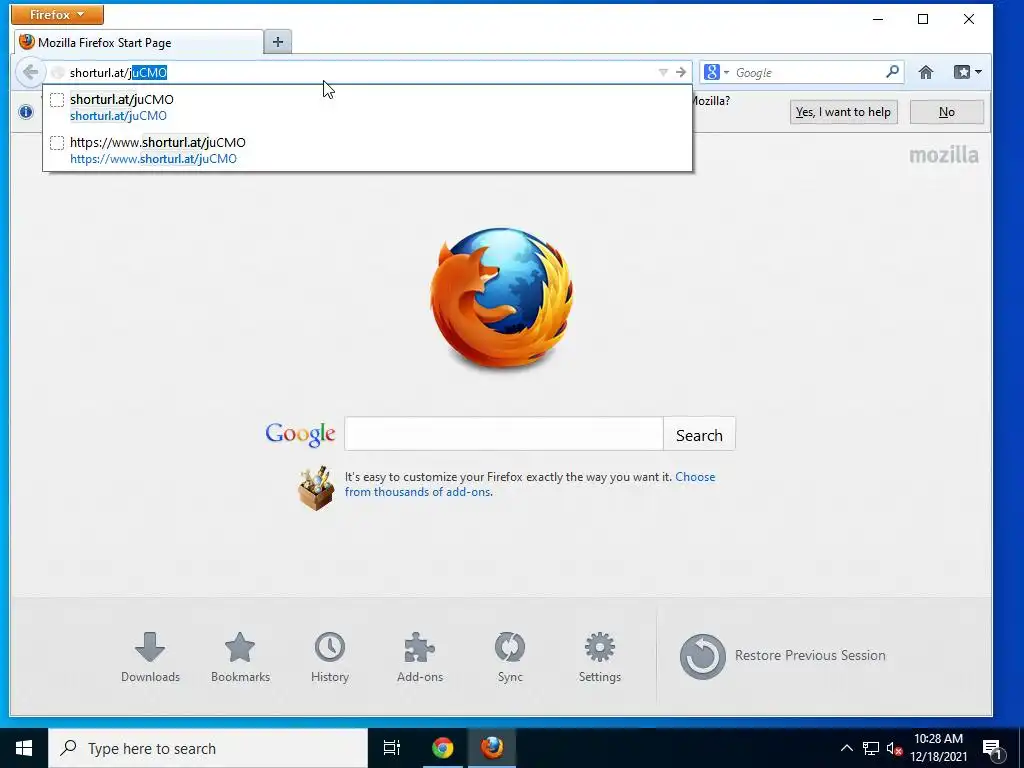Go to home page via house icon

pyautogui.click(x=925, y=72)
